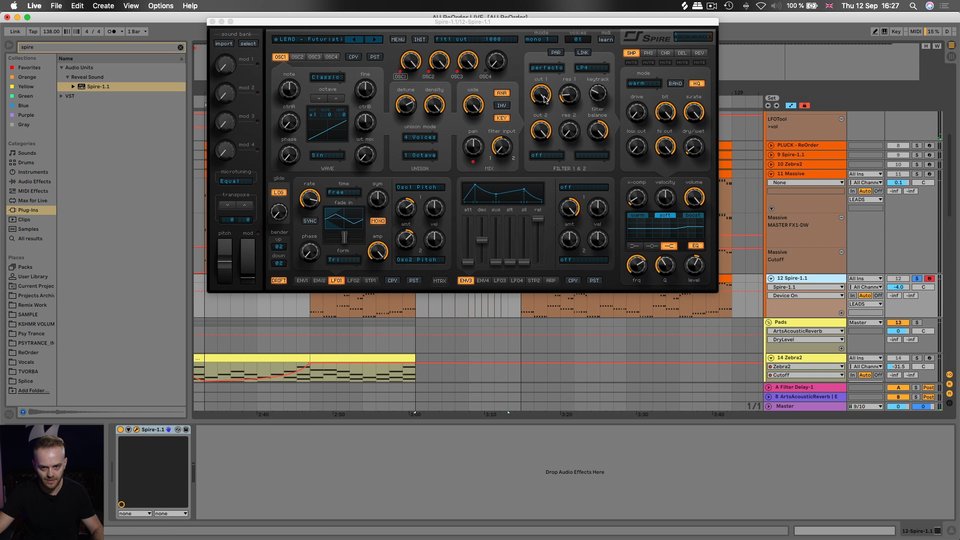
Task: Open Spire oscillator Classic mode selector
Action: 327,77
